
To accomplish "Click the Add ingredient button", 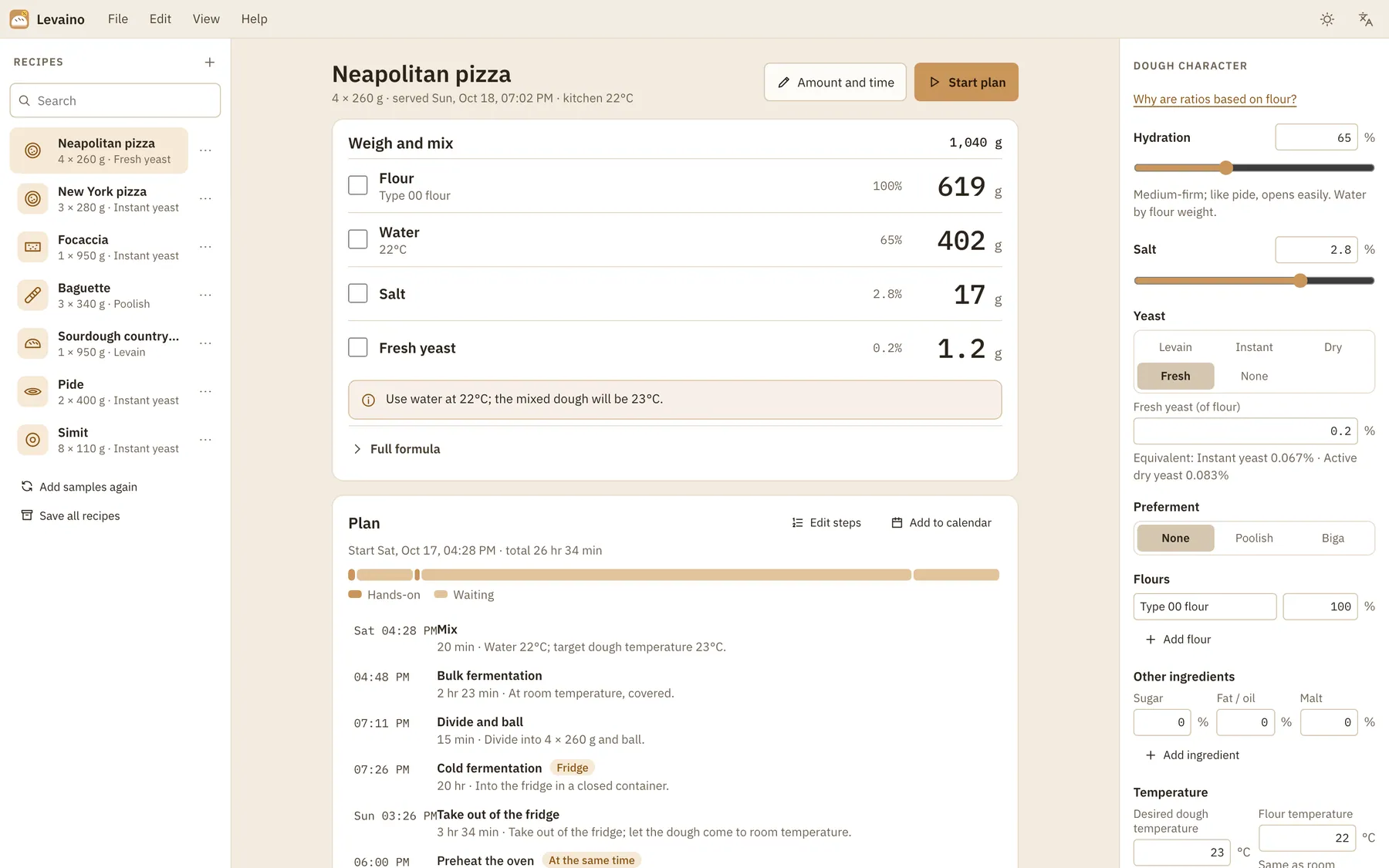I will pos(1192,755).
